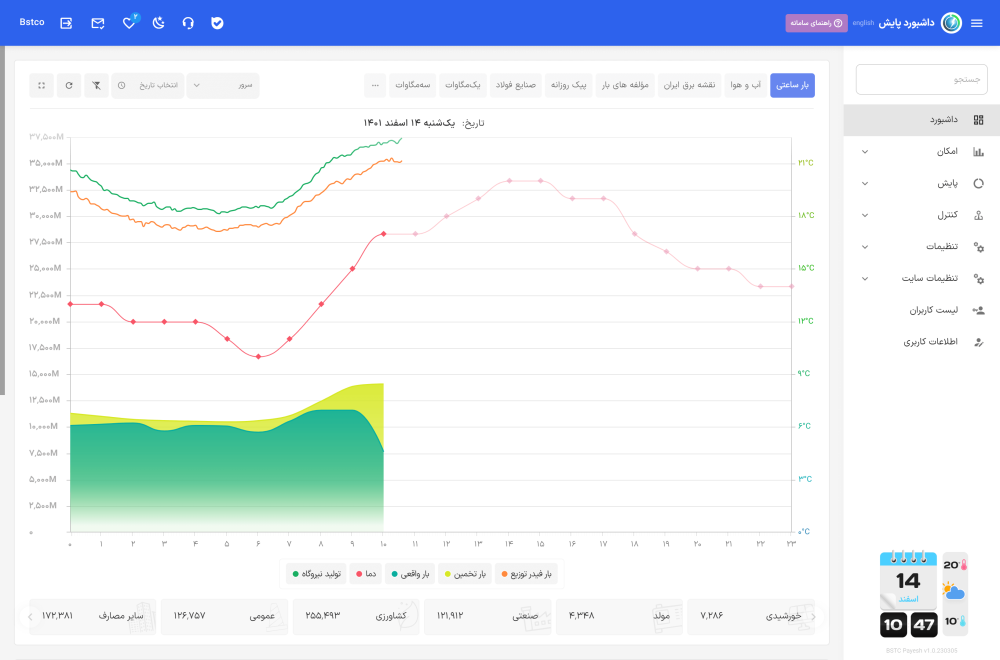
Task: Click the خورشیدی consumption card
Action: (751, 616)
